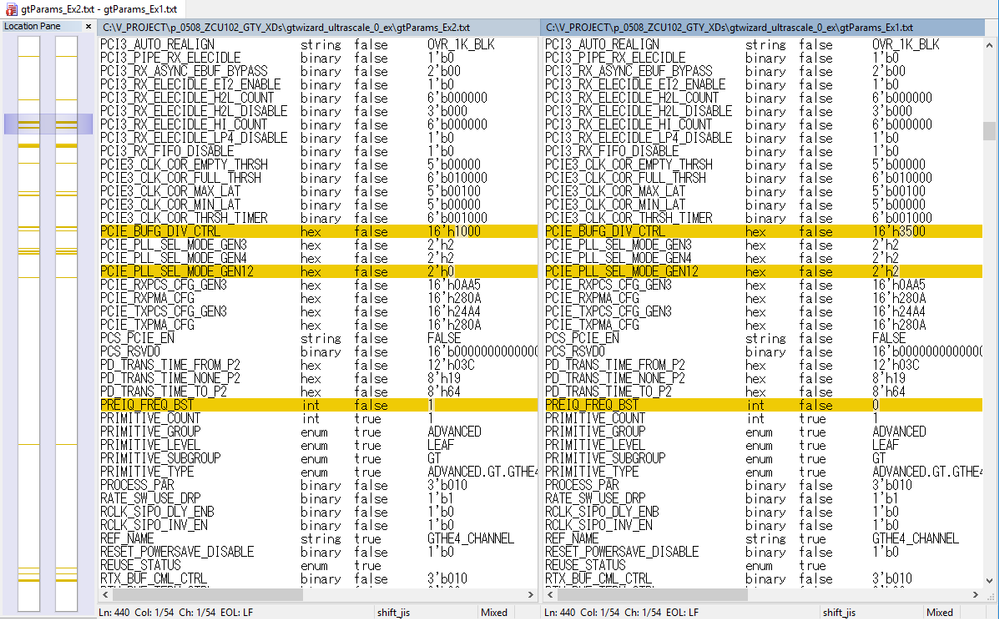
Task: Click PROCESS_PAR in the right pane
Action: (x=582, y=485)
